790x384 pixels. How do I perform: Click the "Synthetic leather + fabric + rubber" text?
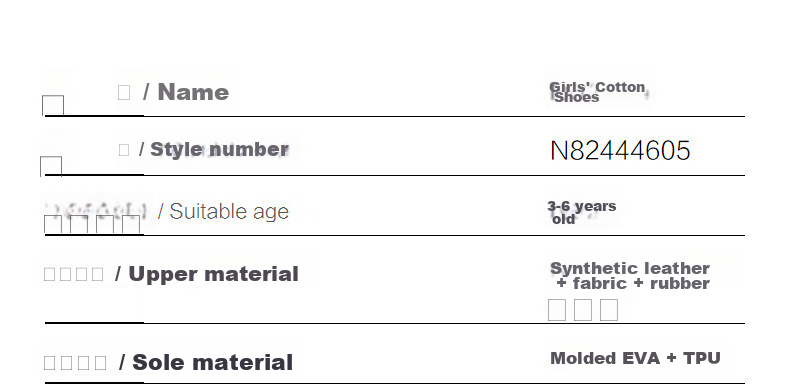click(x=630, y=276)
